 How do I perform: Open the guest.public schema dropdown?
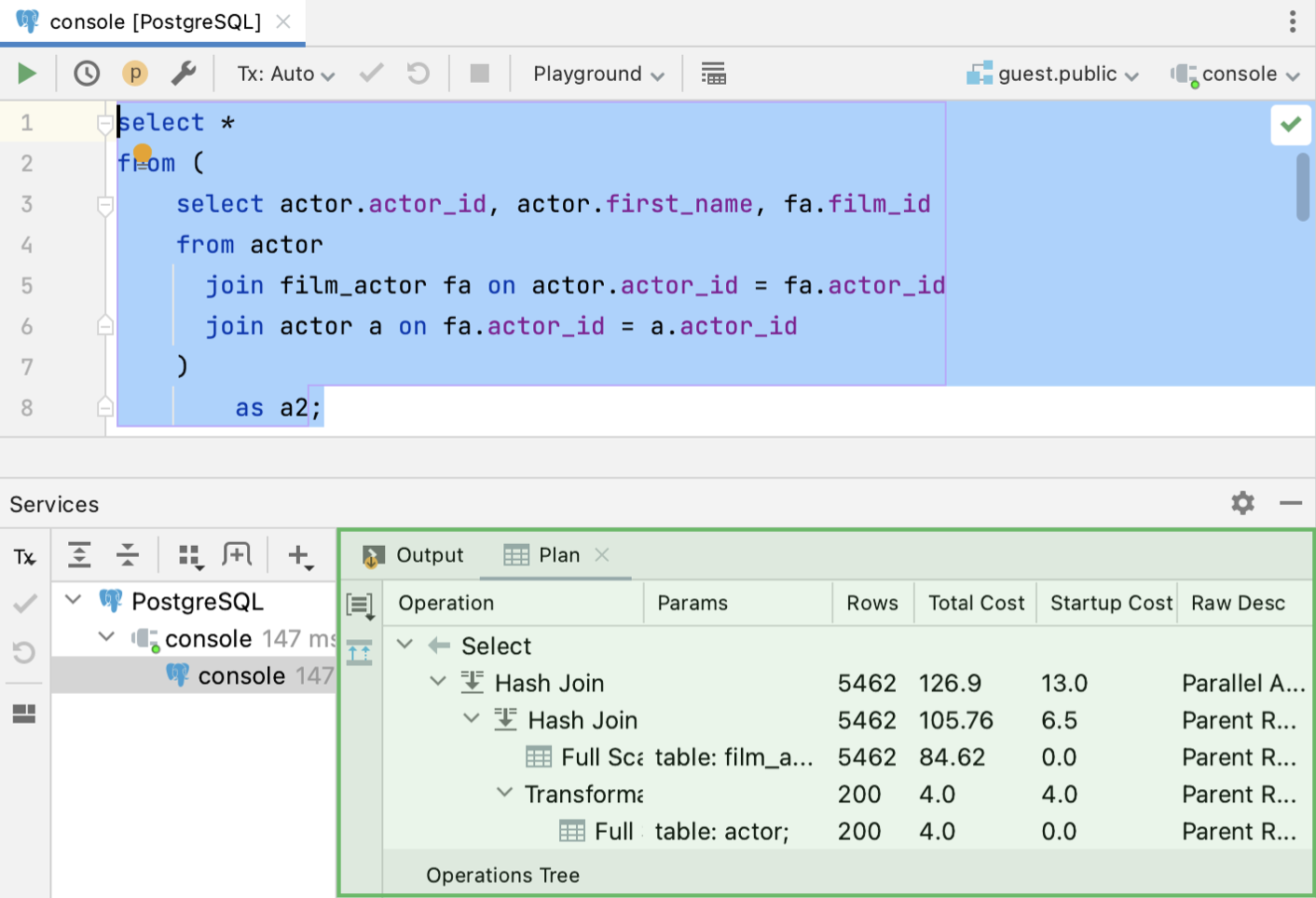1054,75
